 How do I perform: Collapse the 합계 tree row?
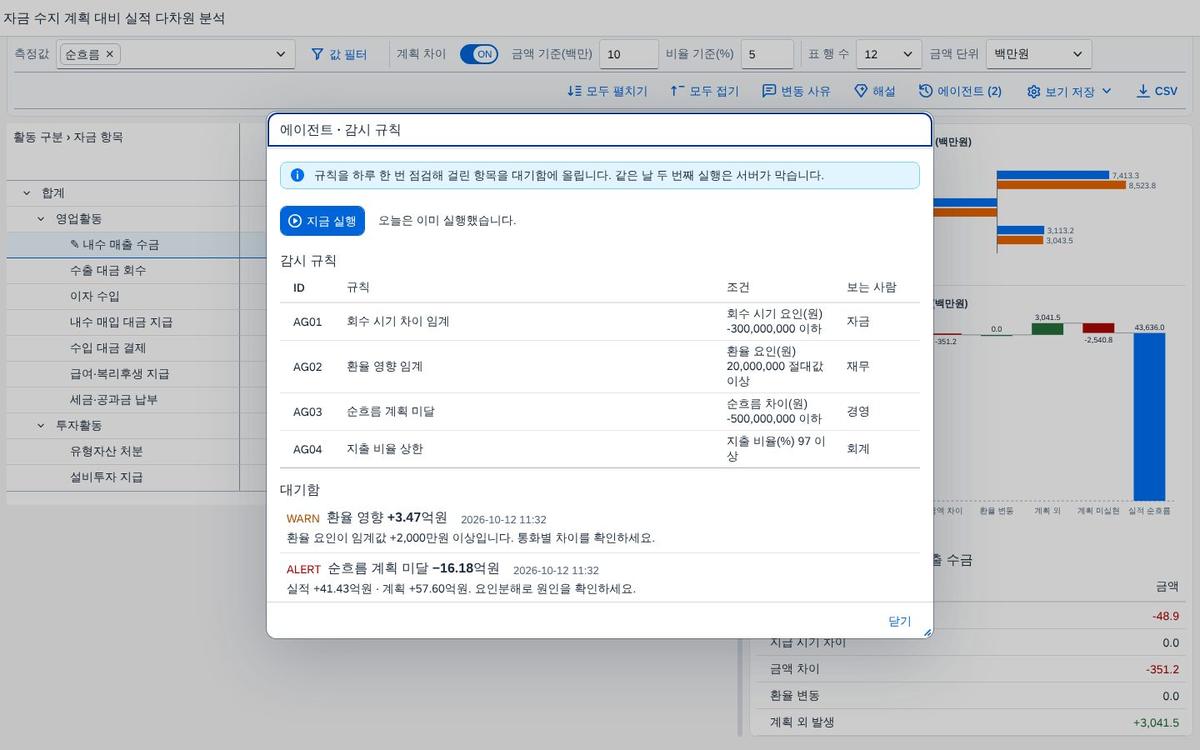[27, 193]
